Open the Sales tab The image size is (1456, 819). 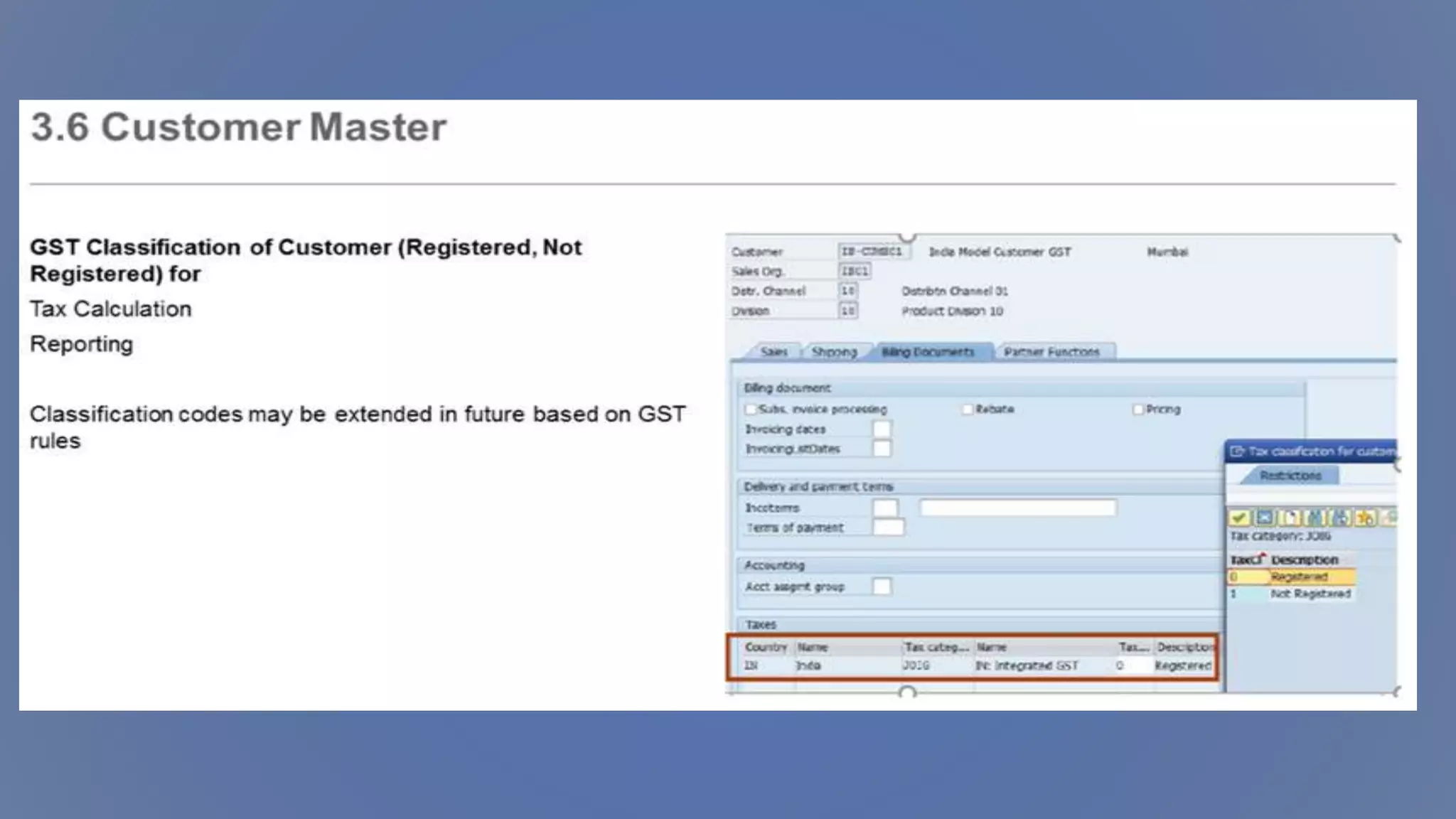point(773,352)
